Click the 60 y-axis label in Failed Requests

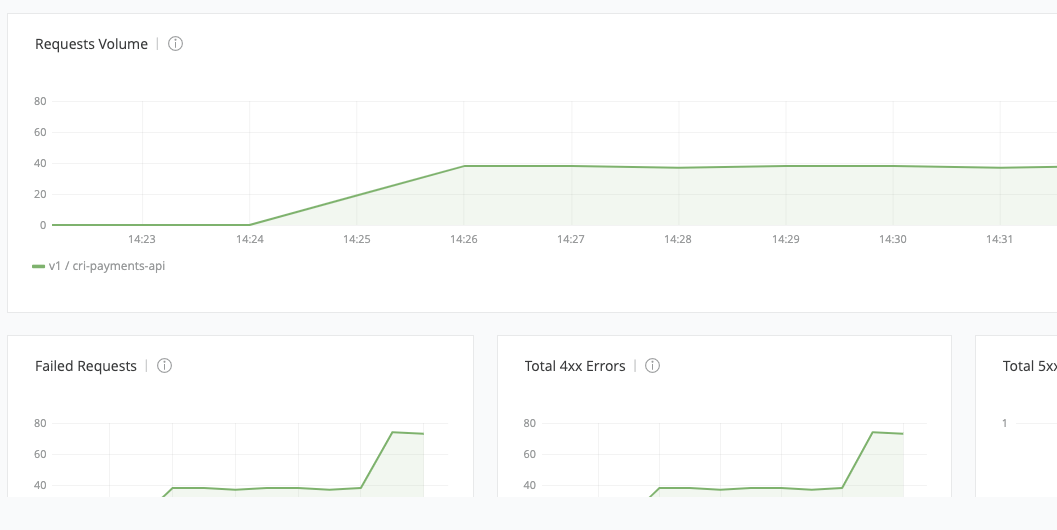[40, 454]
